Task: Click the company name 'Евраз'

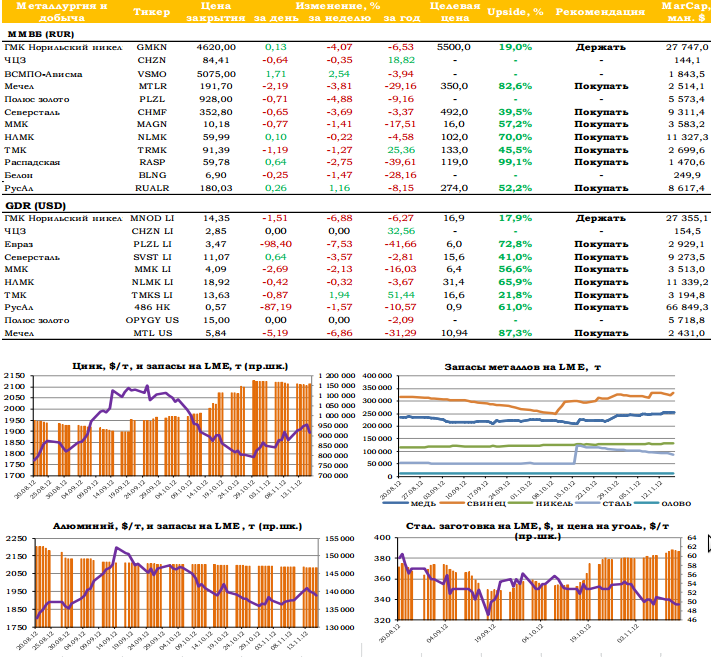Action: pyautogui.click(x=19, y=244)
